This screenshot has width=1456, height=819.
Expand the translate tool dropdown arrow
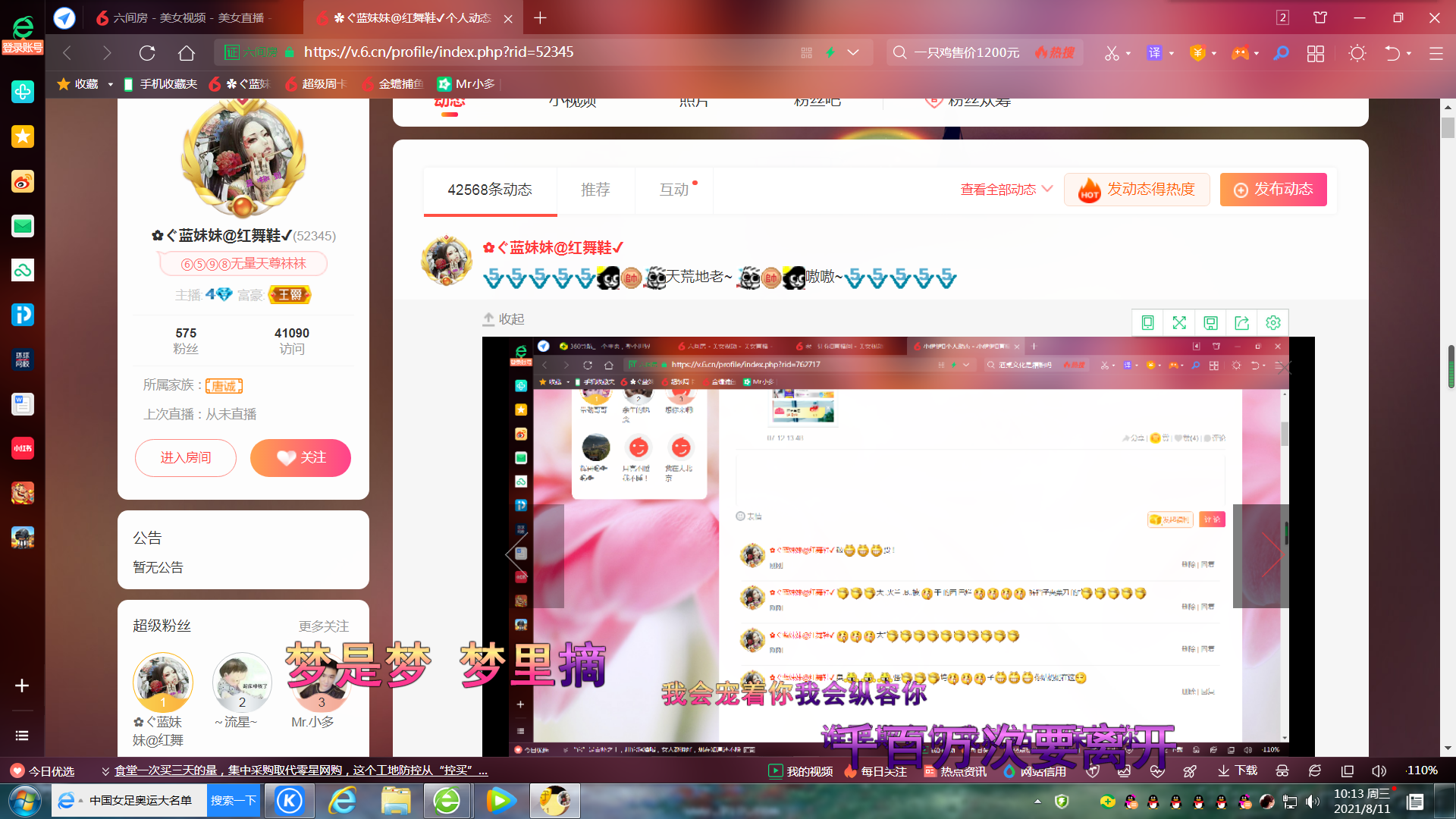pos(1172,54)
